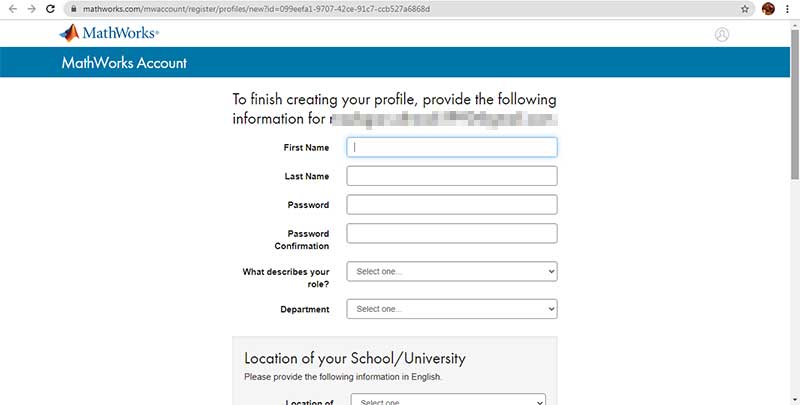Open the Chrome three-dot menu
This screenshot has height=405, width=800.
point(788,9)
